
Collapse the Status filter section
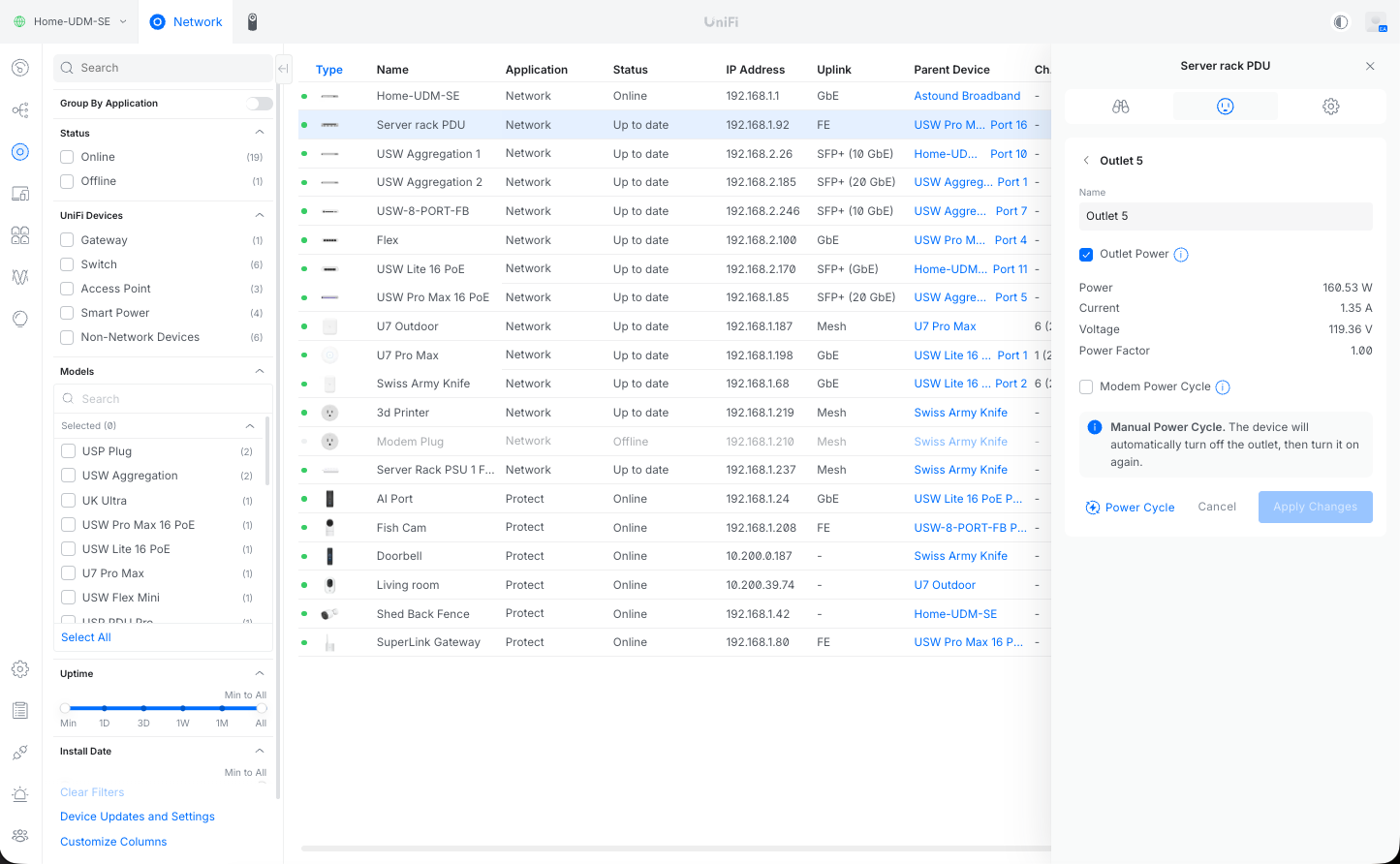(x=259, y=133)
